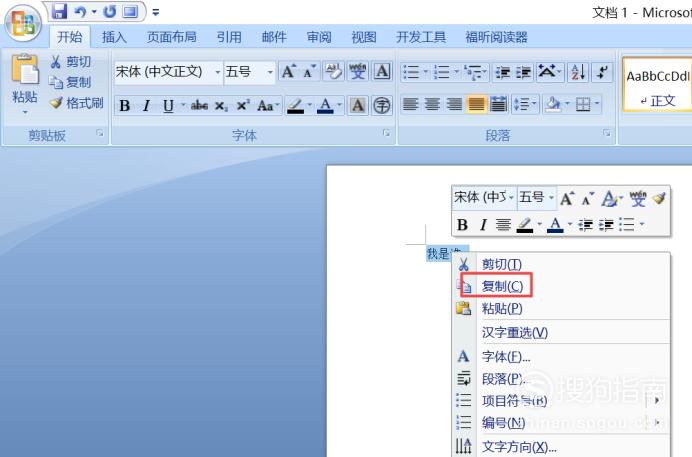This screenshot has height=457, width=692.
Task: Open Change Case Aa dropdown
Action: pos(267,106)
